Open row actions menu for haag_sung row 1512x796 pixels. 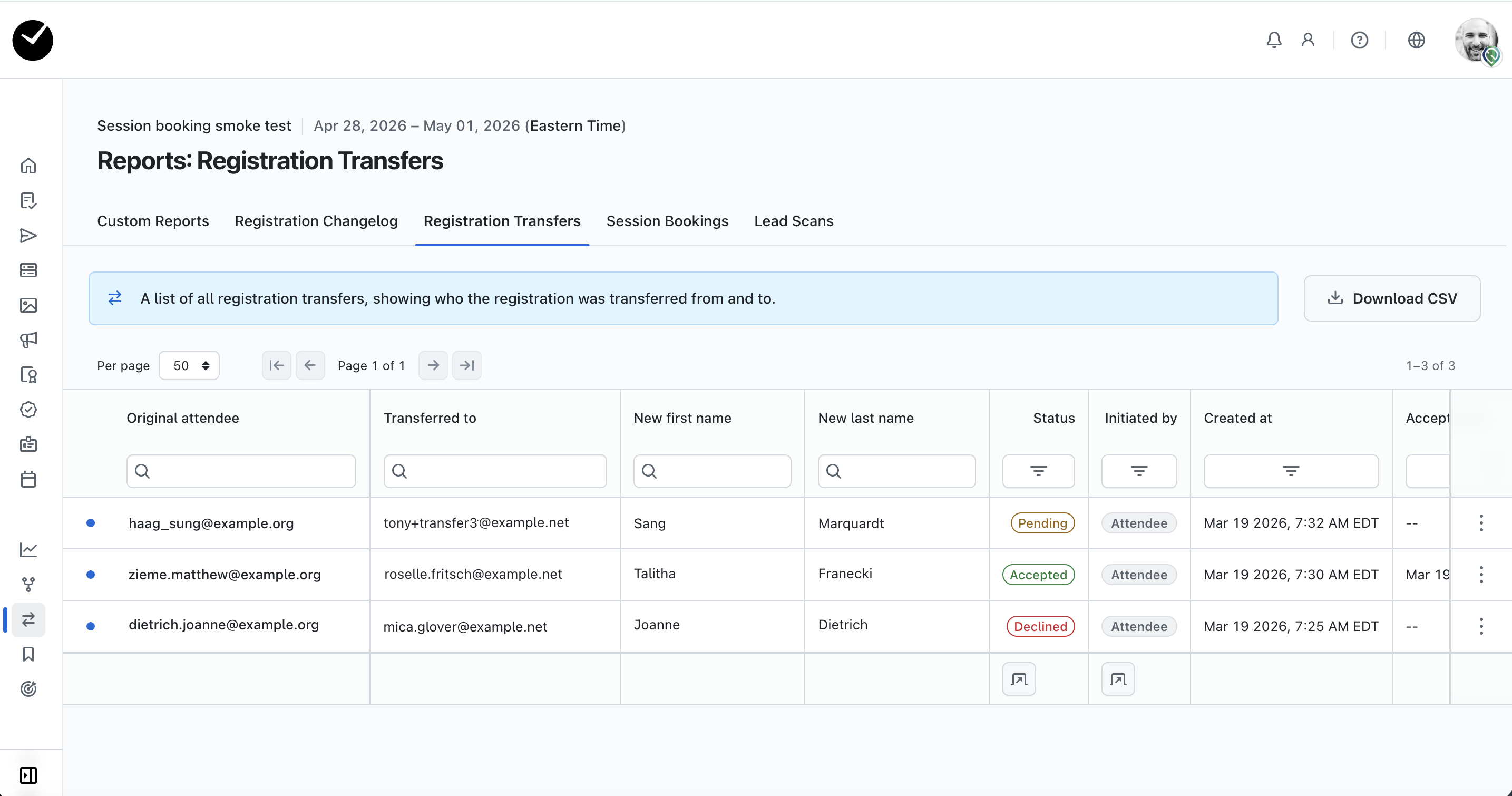click(x=1481, y=523)
